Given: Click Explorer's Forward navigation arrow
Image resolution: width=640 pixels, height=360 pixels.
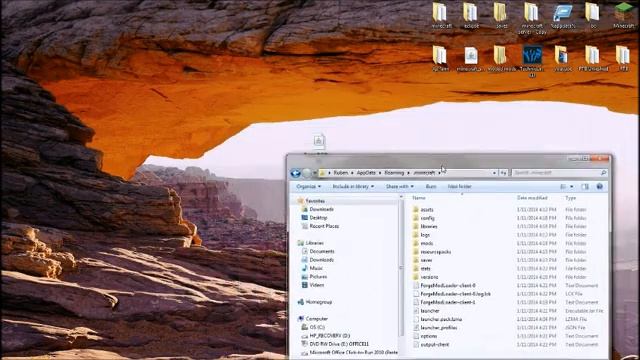Looking at the screenshot, I should coord(307,173).
